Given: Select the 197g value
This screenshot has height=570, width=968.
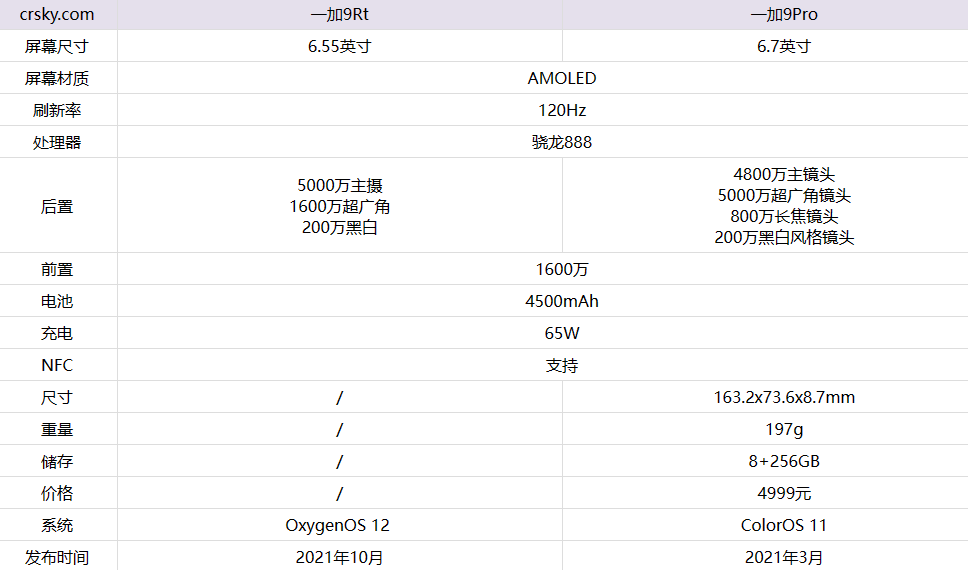Looking at the screenshot, I should pyautogui.click(x=784, y=430).
